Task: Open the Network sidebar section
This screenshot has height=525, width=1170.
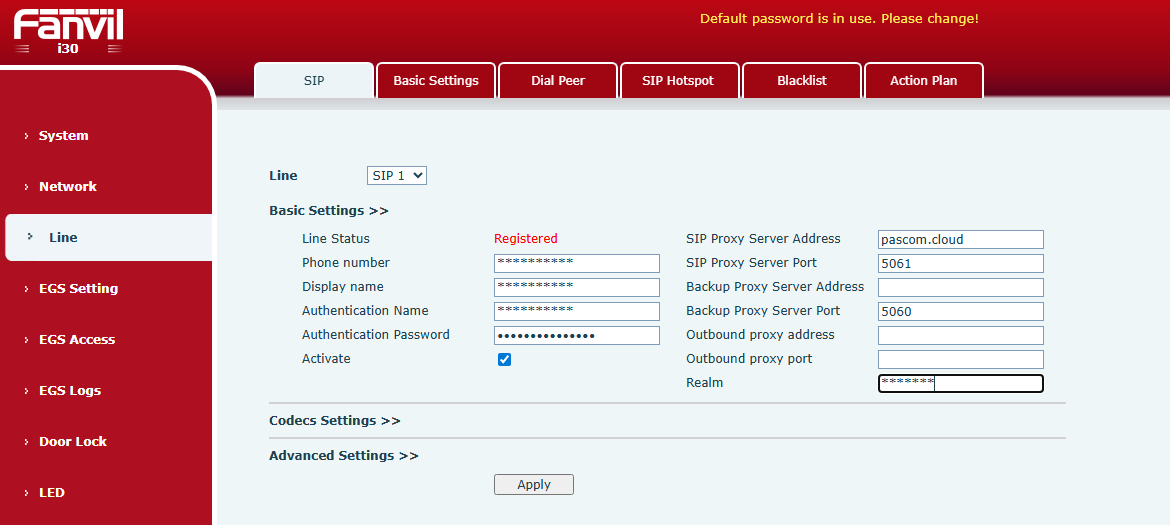Action: 67,187
